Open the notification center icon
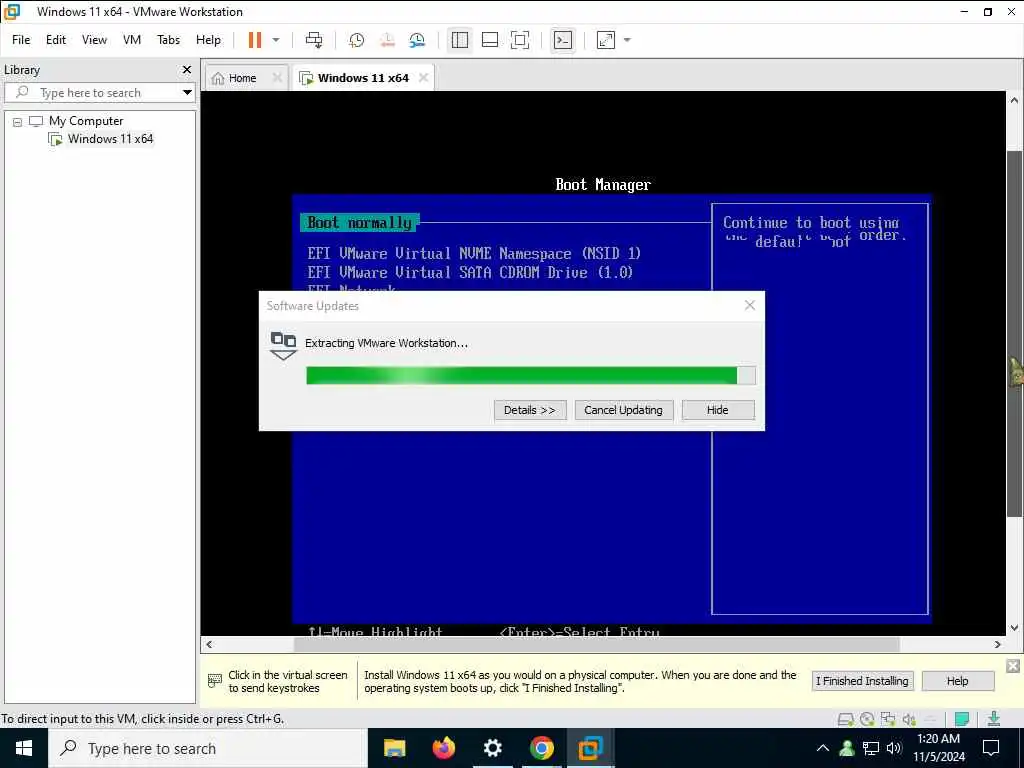 tap(991, 748)
